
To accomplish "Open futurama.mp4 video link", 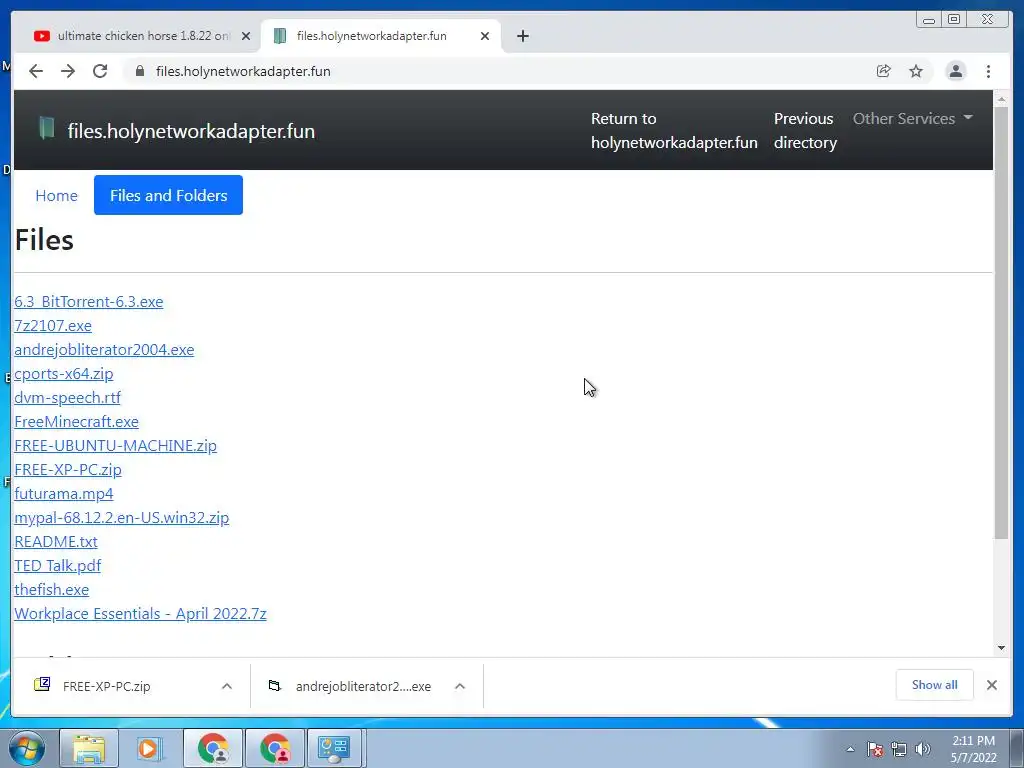I will click(x=64, y=494).
